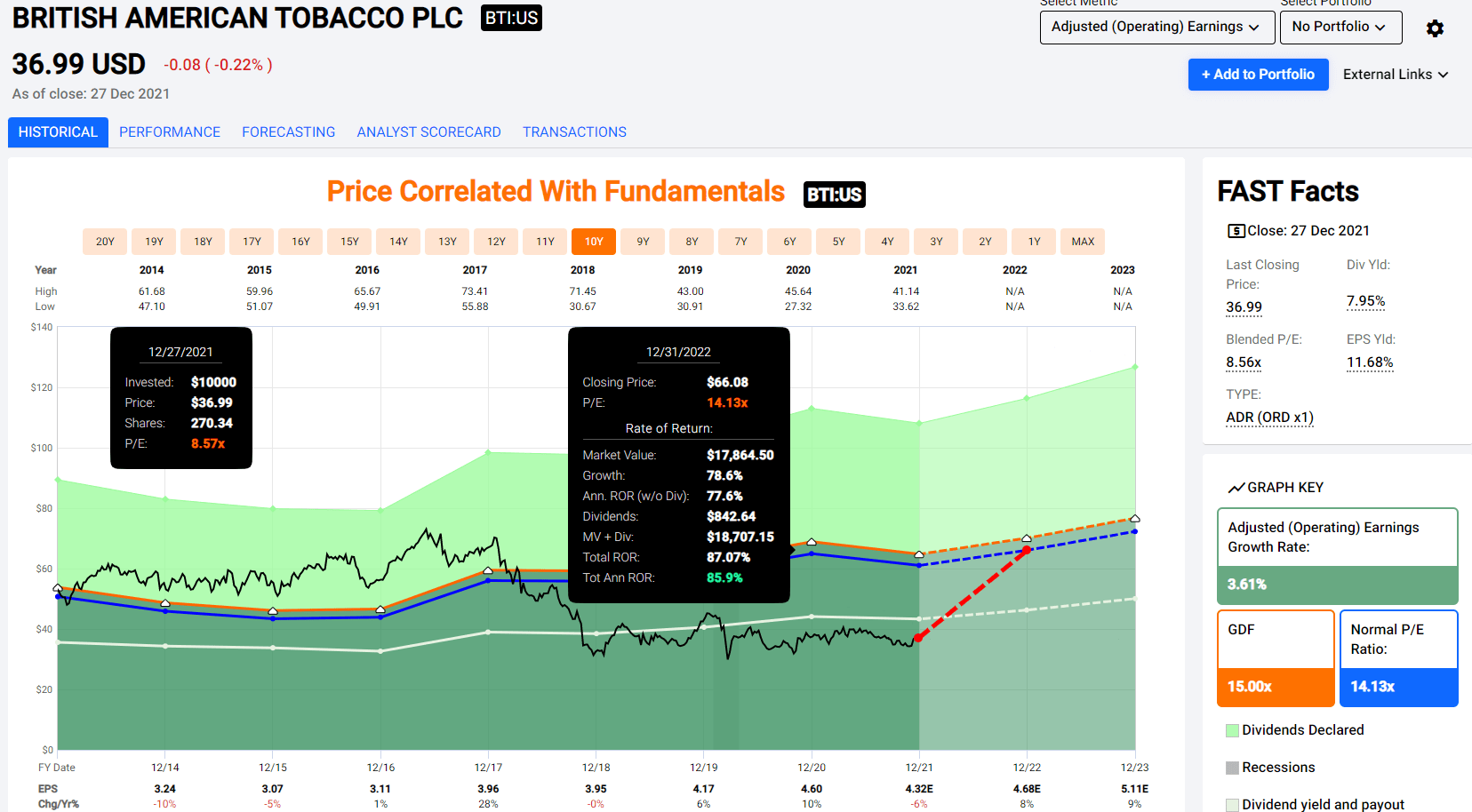Select the 9Y time range
1472x812 pixels.
click(643, 242)
